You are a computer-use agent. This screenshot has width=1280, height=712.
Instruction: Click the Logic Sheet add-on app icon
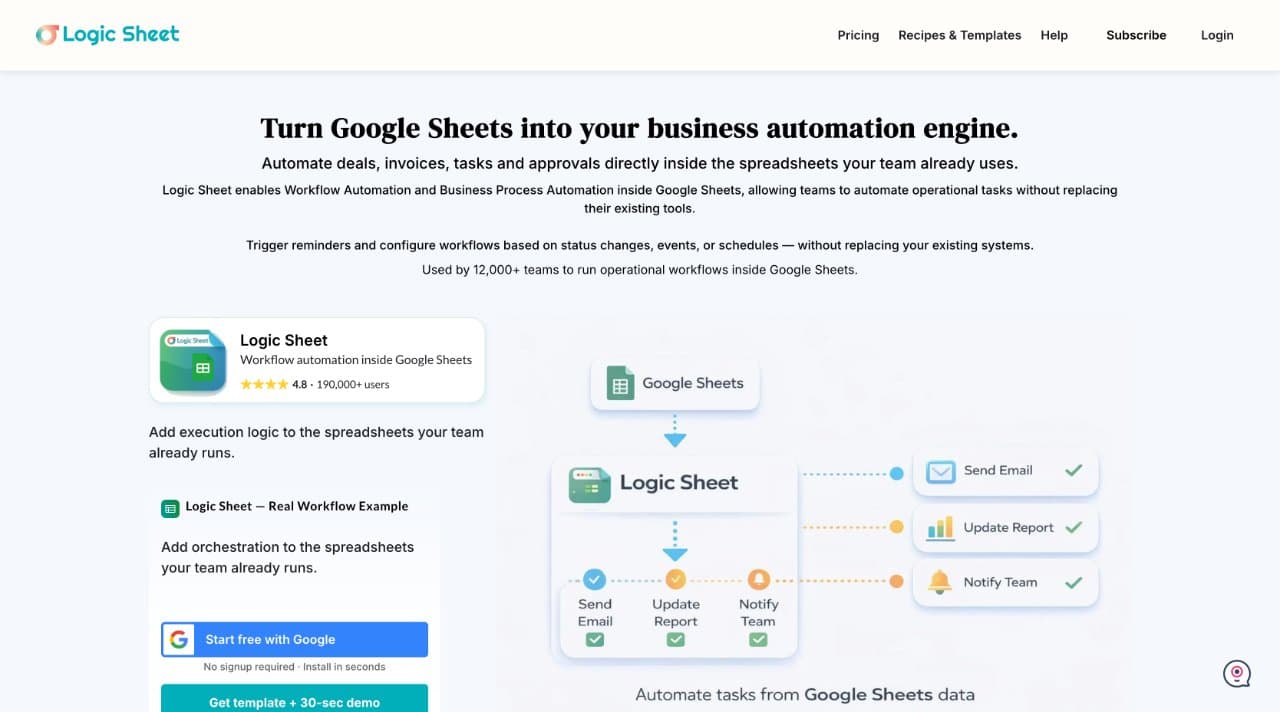point(193,361)
